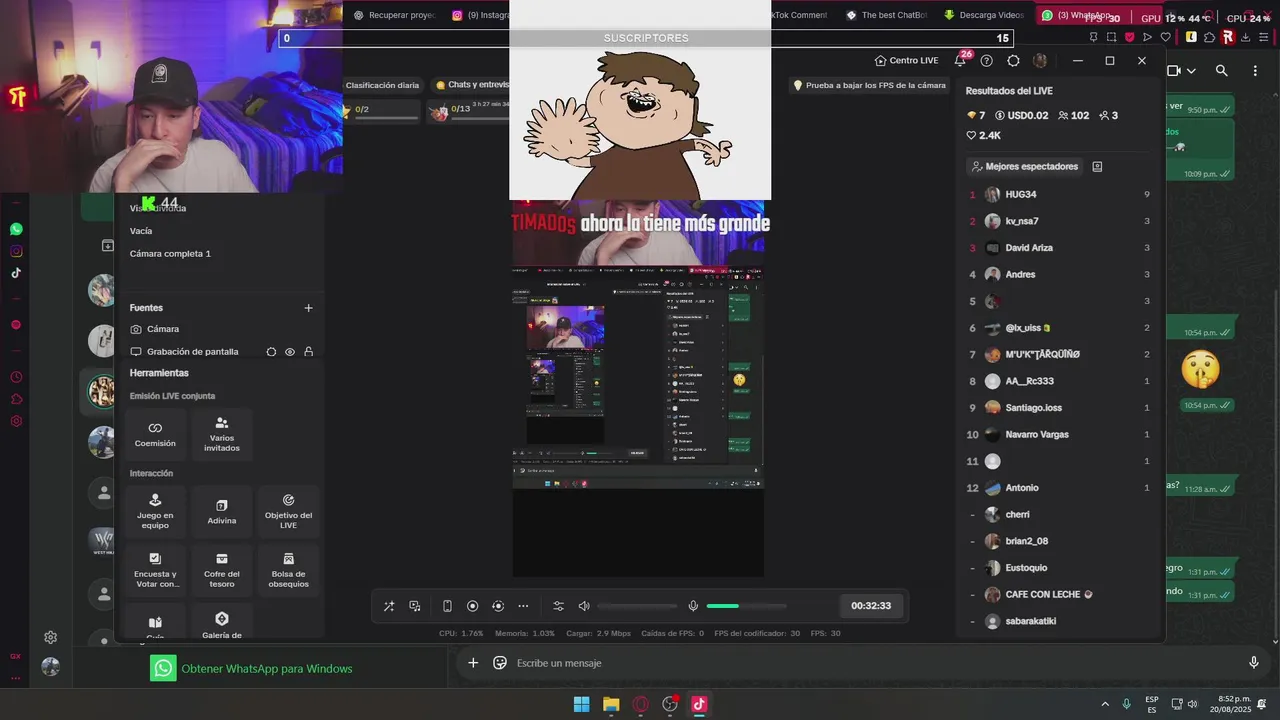Open the Chats y entrevistas tab
The height and width of the screenshot is (720, 1280).
[x=472, y=85]
